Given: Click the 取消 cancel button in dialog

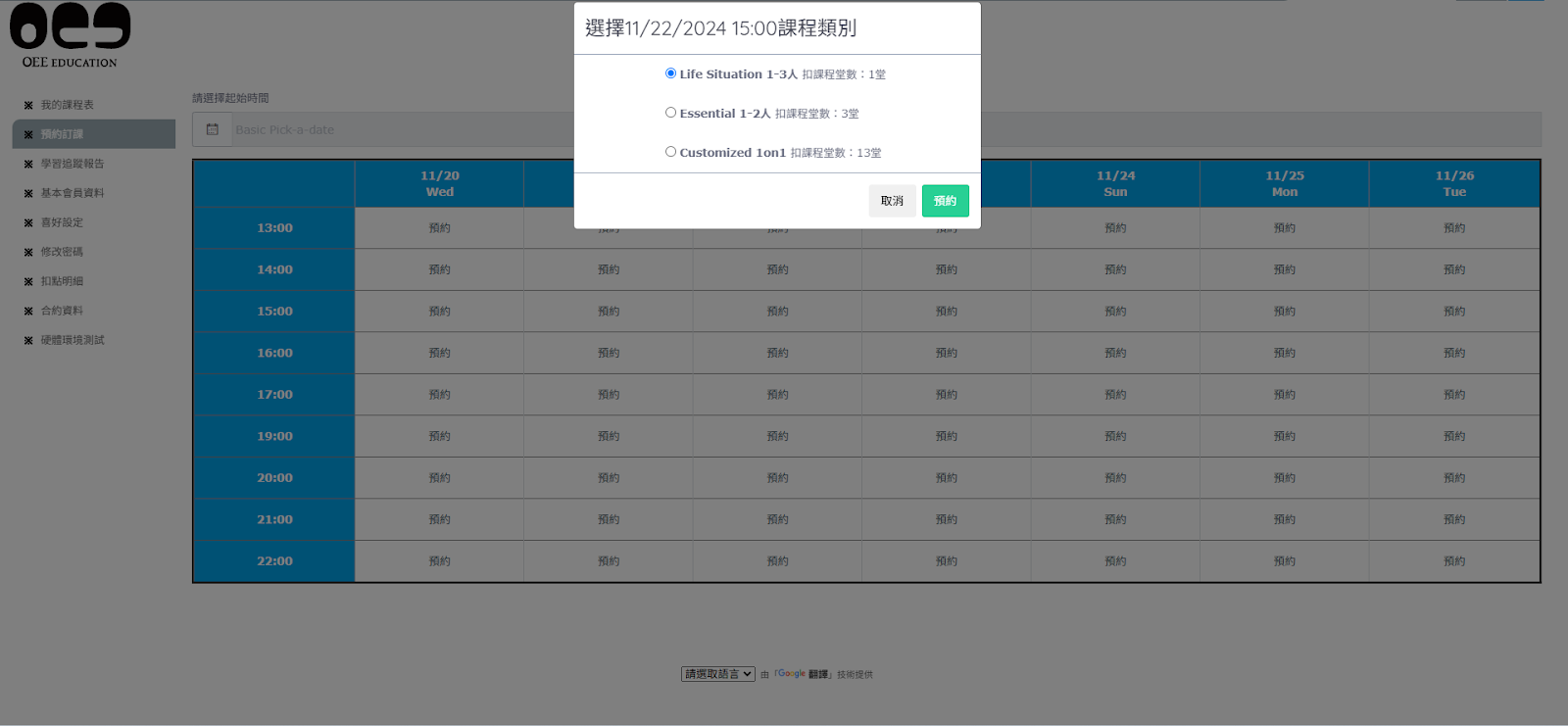Looking at the screenshot, I should point(892,201).
